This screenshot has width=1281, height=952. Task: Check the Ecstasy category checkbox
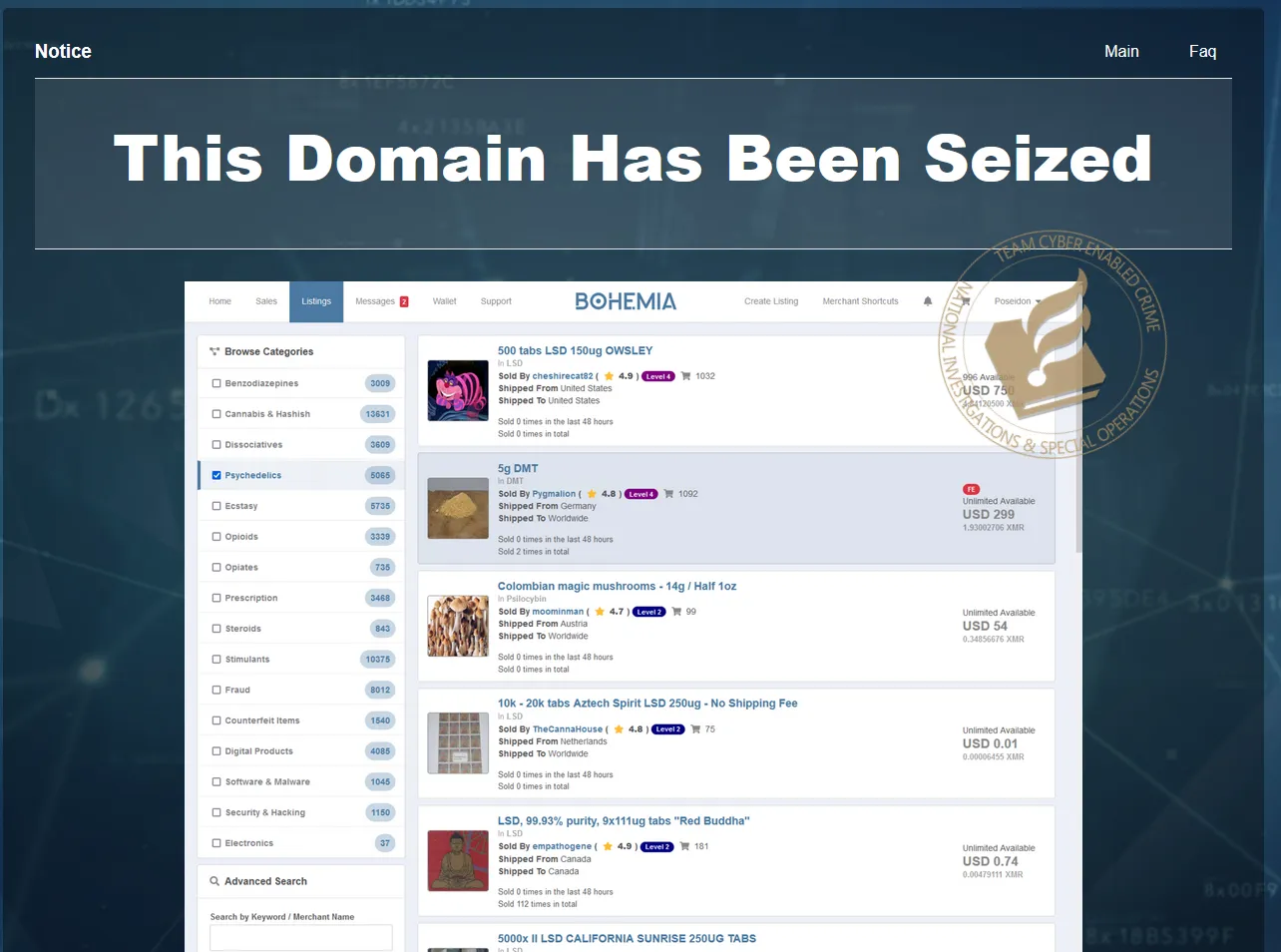[216, 506]
